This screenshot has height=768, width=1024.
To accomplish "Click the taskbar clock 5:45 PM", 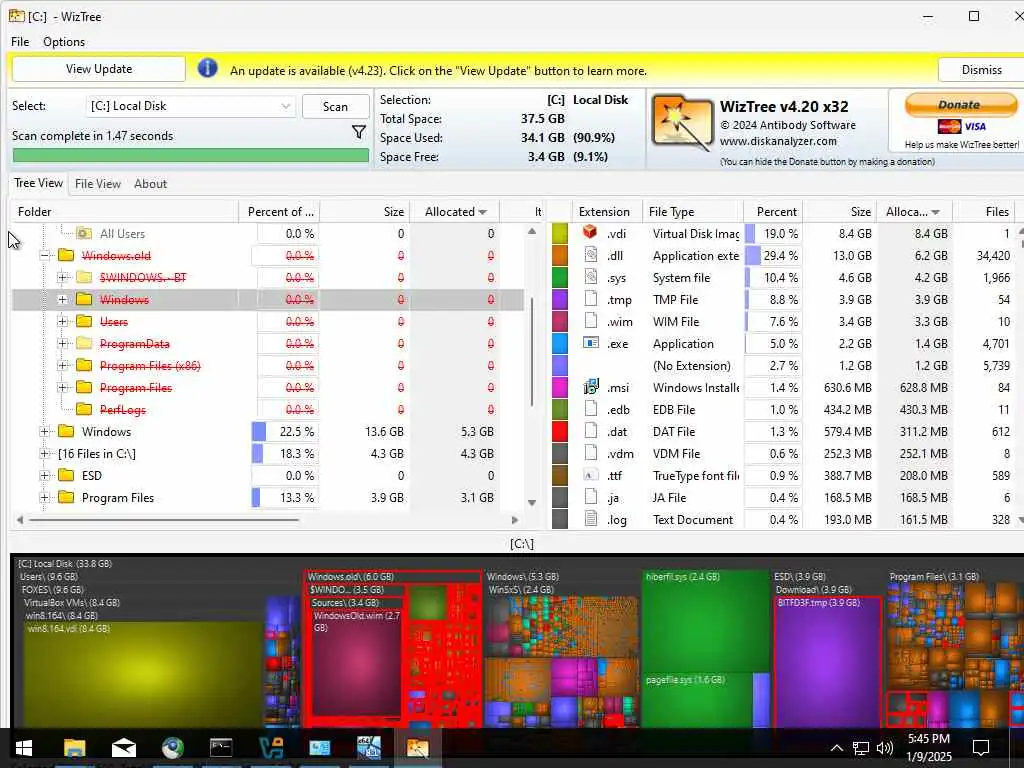I will pyautogui.click(x=929, y=739).
